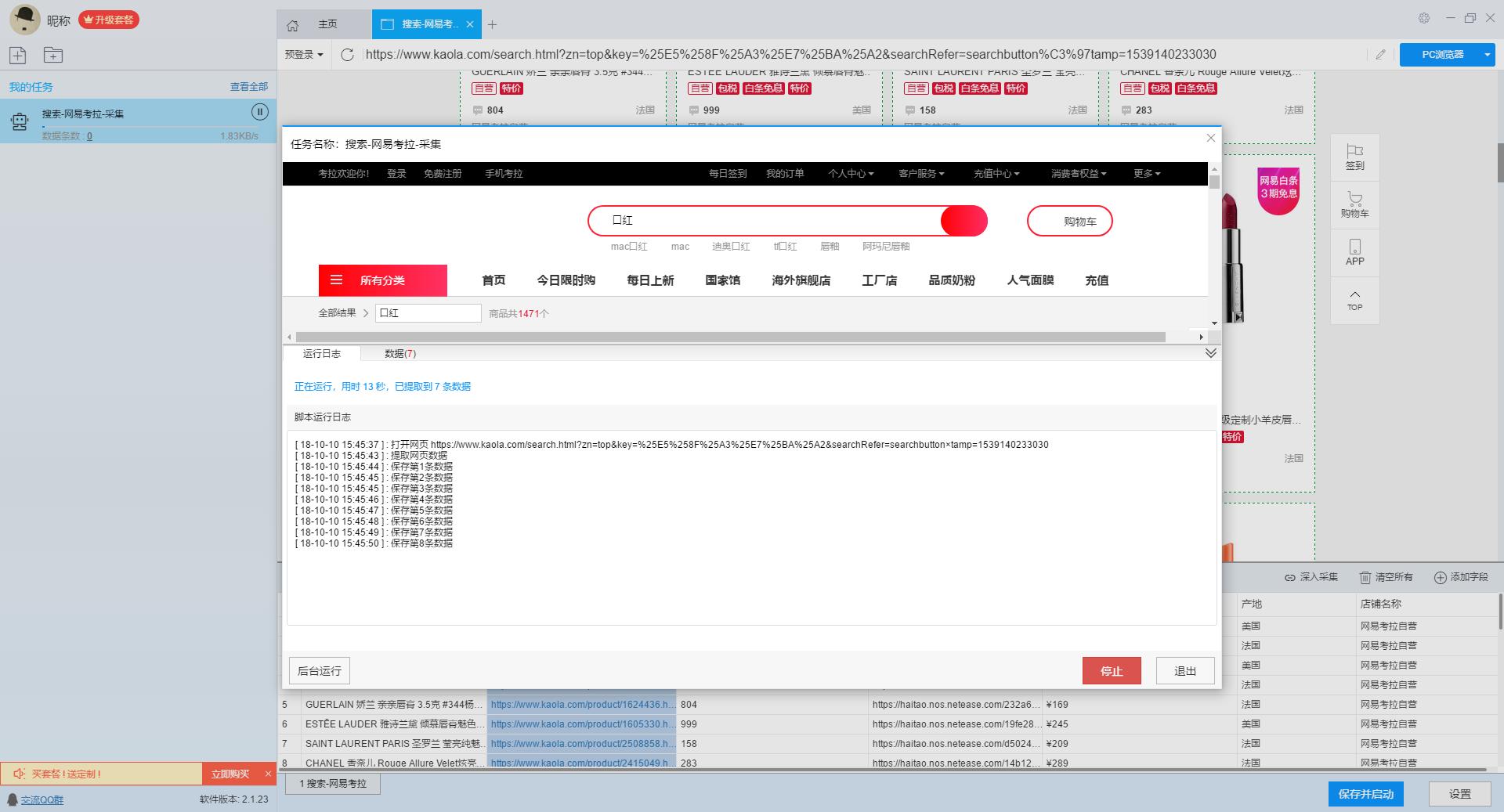The width and height of the screenshot is (1504, 812).
Task: Open the settings gear icon at top right
Action: (x=1424, y=18)
